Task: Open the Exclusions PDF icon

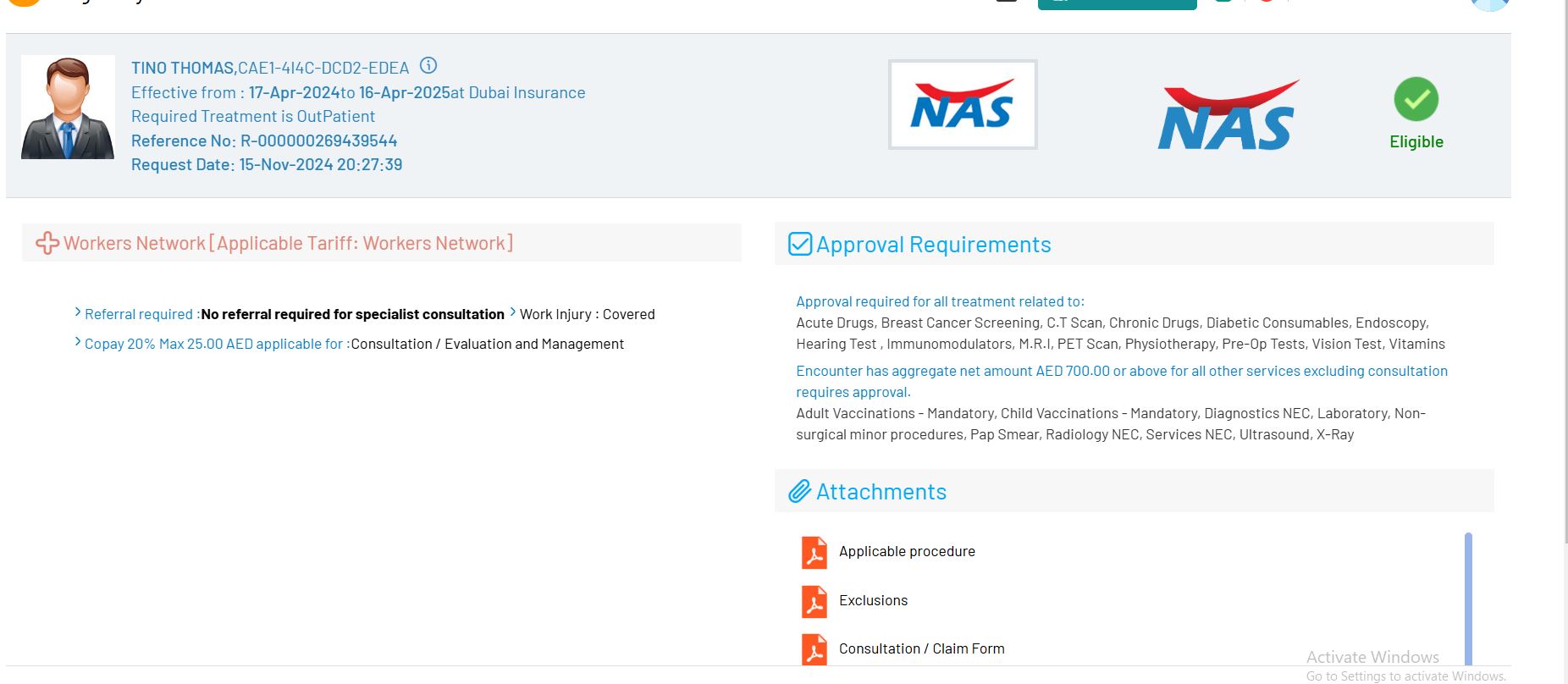Action: (814, 601)
